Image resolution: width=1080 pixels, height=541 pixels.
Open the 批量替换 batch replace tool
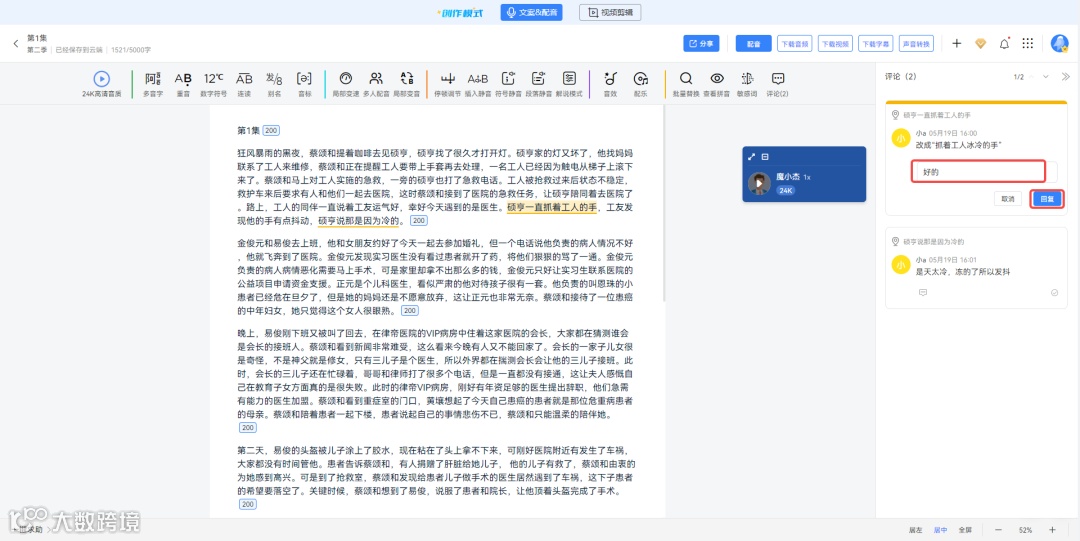tap(686, 84)
